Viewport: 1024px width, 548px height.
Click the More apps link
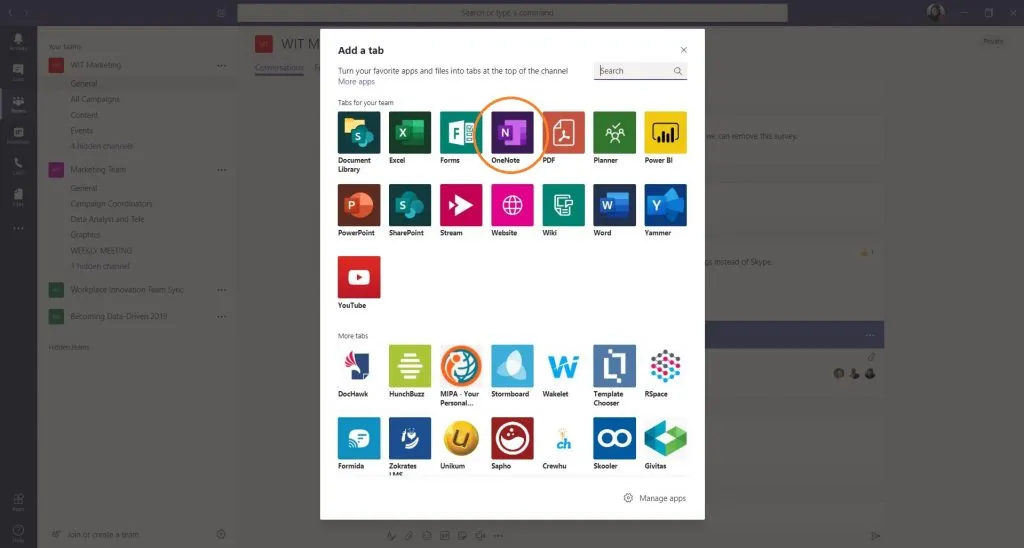[356, 82]
